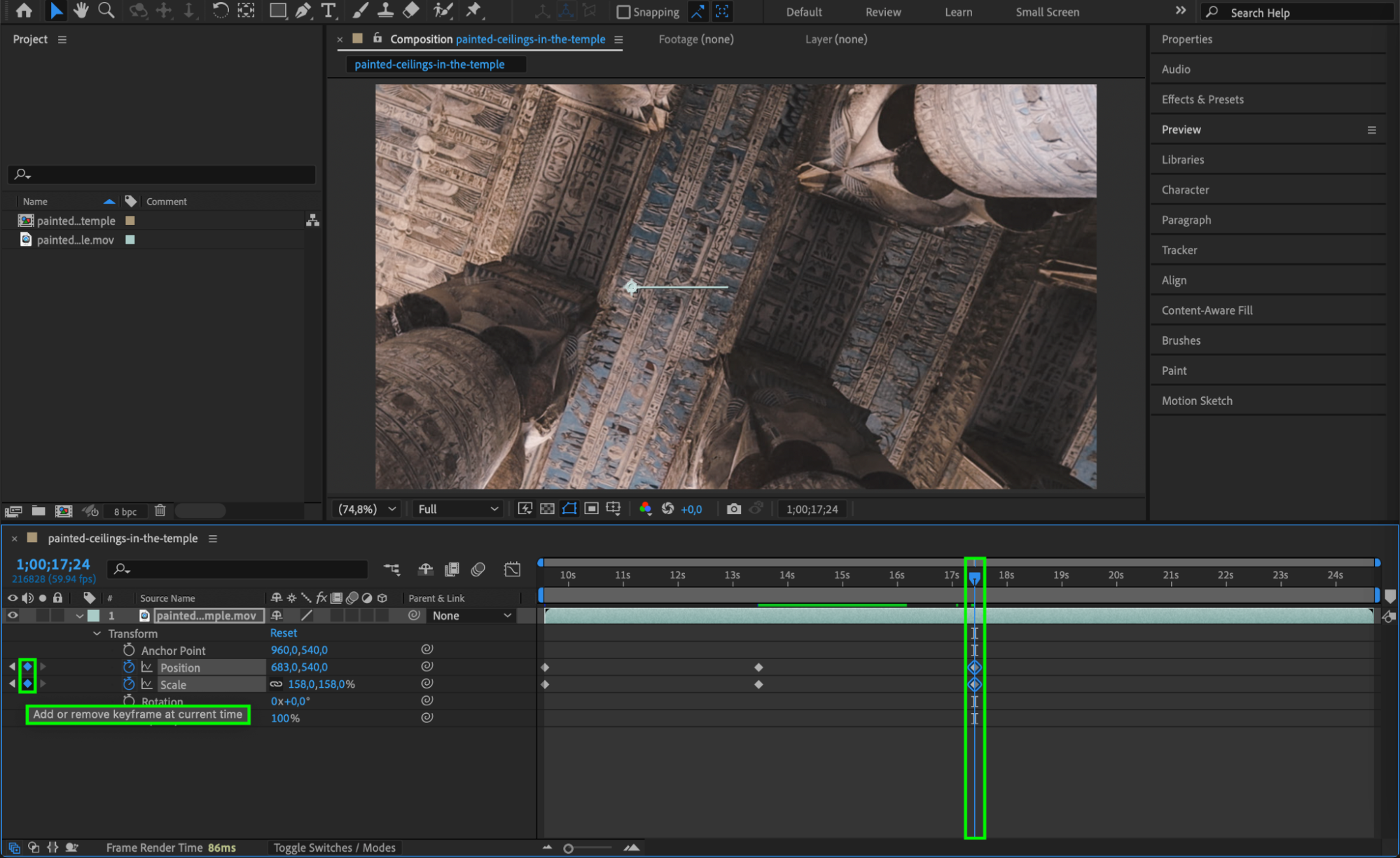The image size is (1400, 858).
Task: Collapse the Transform property group
Action: point(97,634)
